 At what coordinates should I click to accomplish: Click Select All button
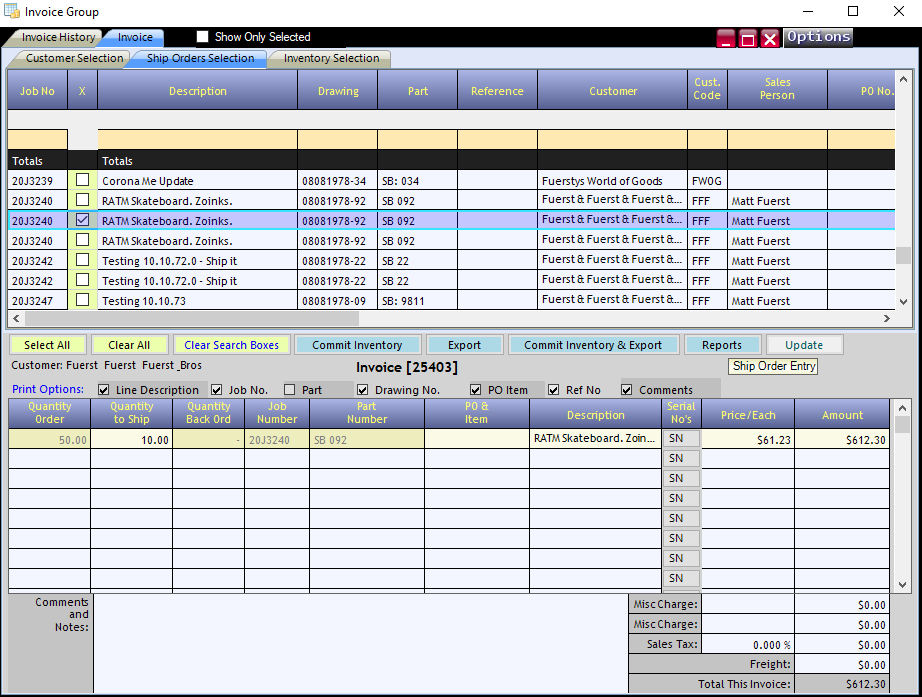pyautogui.click(x=47, y=345)
